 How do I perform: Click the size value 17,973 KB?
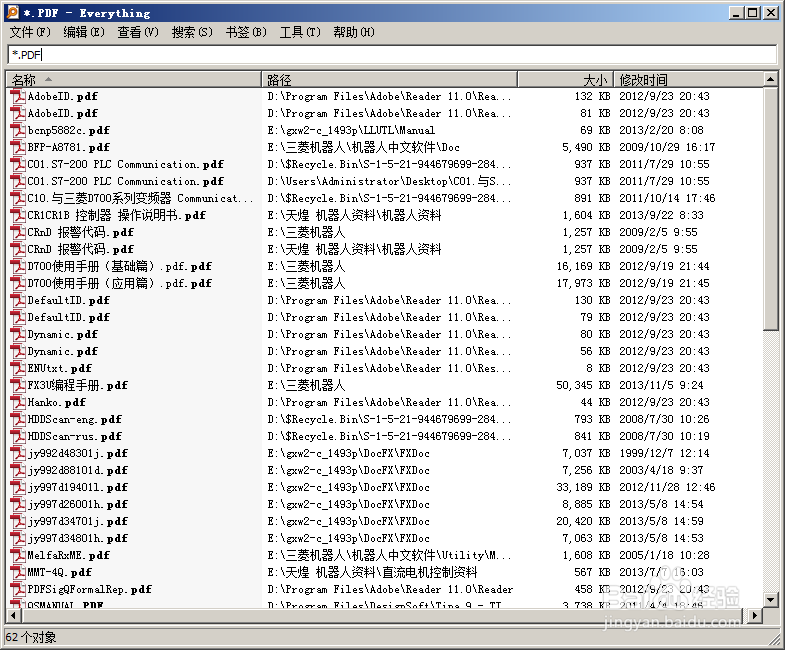coord(583,283)
